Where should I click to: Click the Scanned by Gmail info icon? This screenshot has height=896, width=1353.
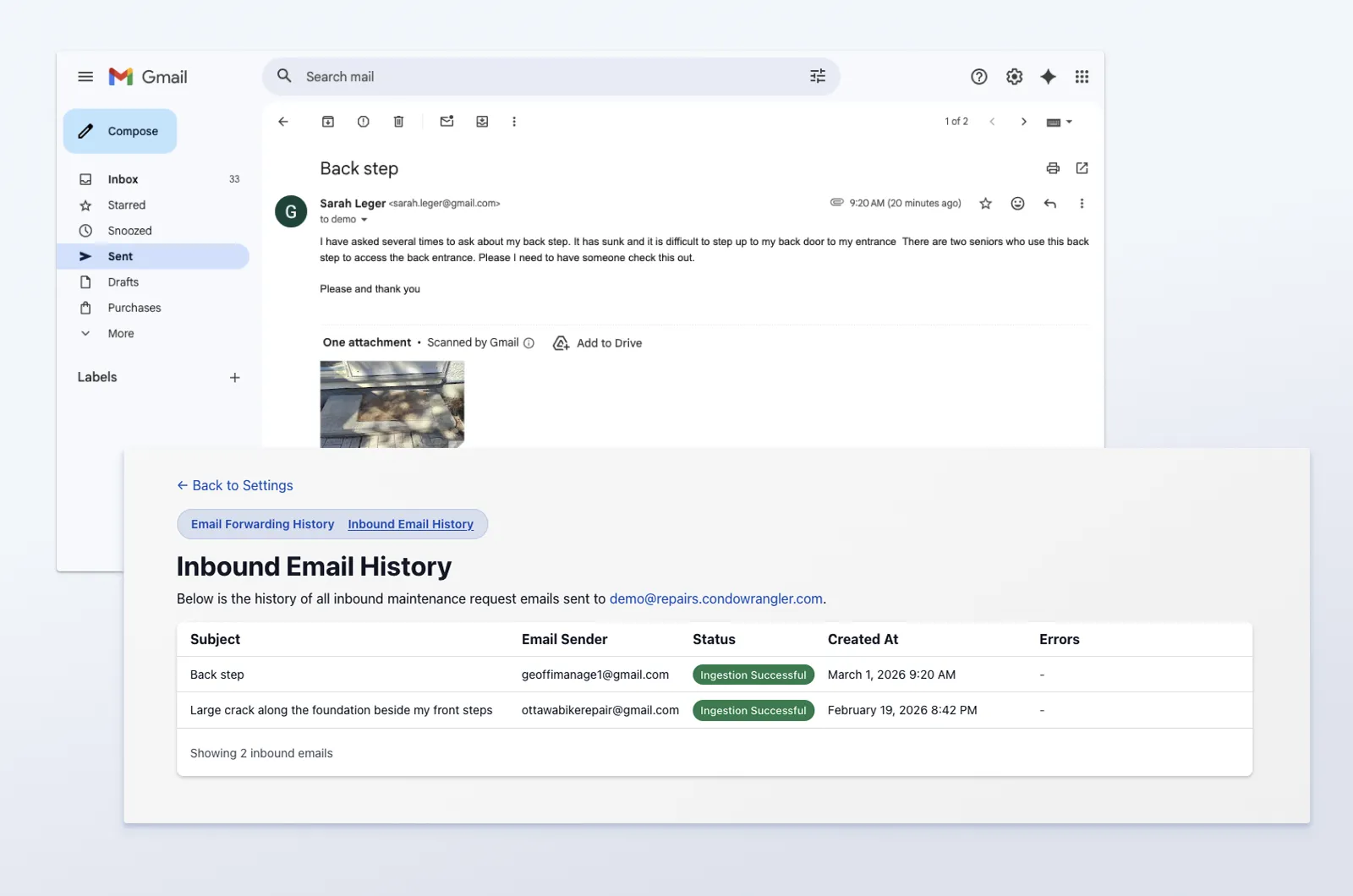[x=529, y=343]
